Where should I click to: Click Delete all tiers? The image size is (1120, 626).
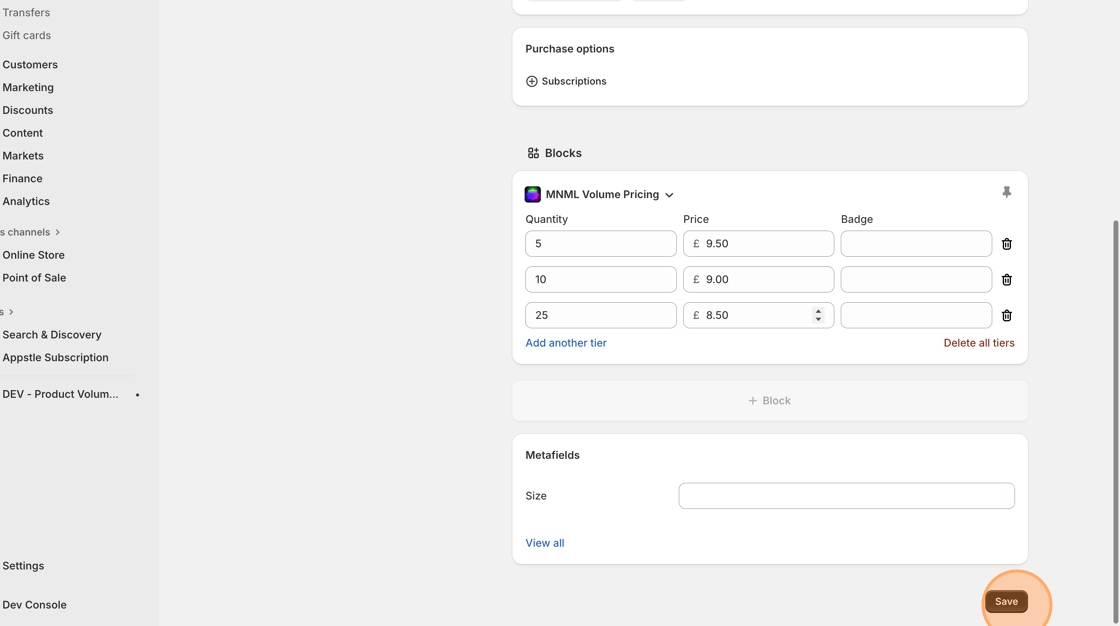(978, 343)
